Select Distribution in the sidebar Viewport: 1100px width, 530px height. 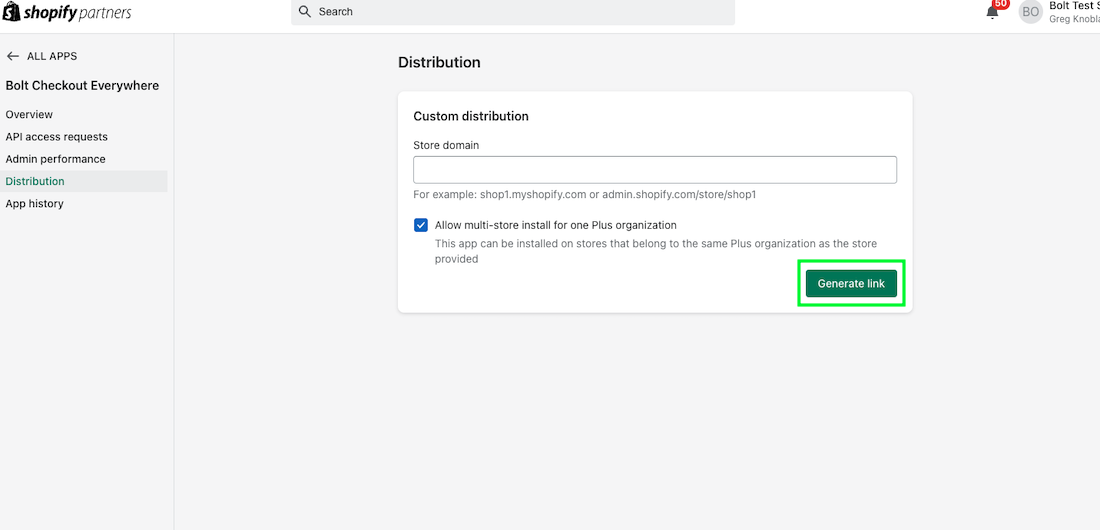pos(35,181)
